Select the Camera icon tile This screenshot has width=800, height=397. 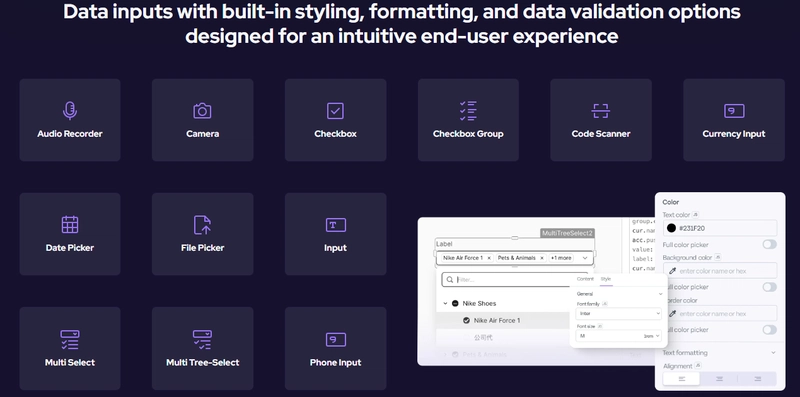click(x=203, y=120)
